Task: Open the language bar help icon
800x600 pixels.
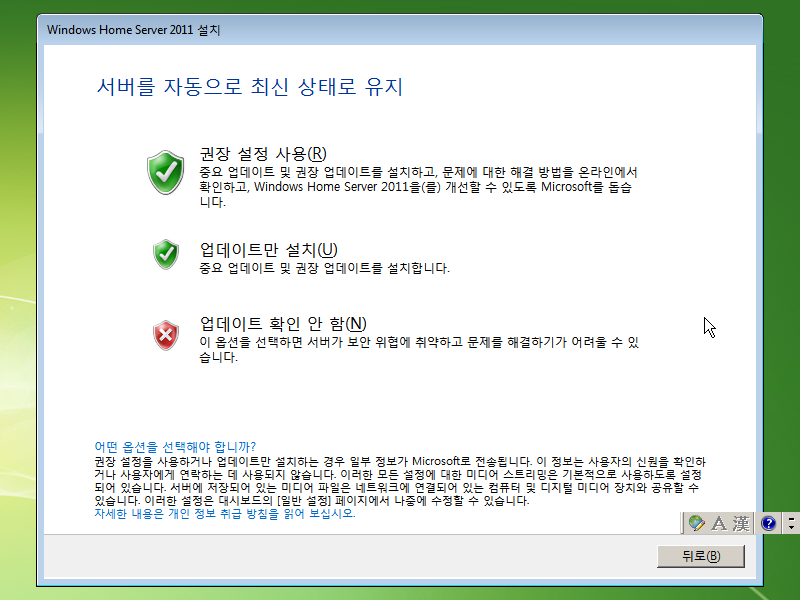Action: click(768, 523)
